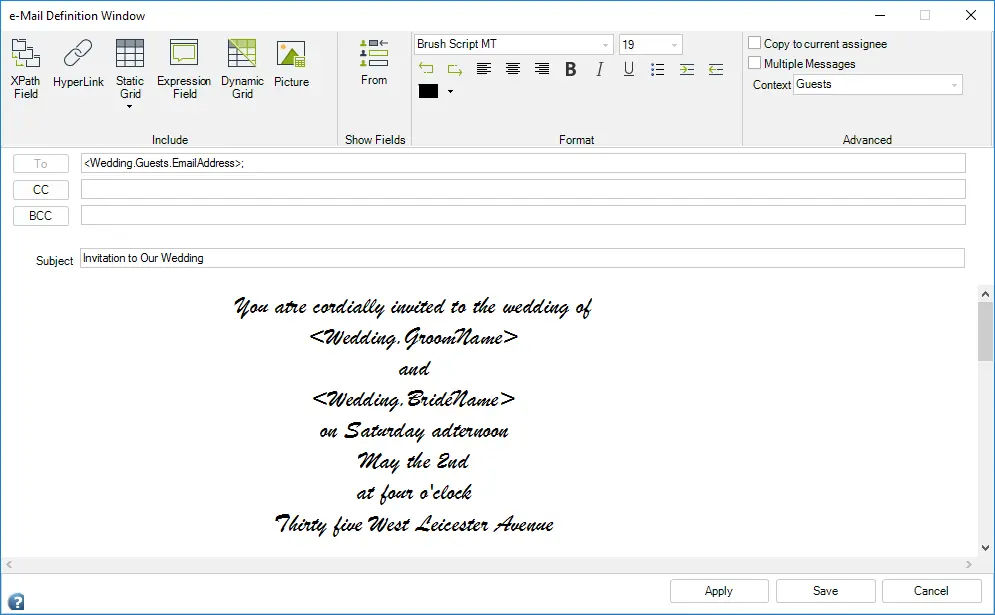
Task: Click the CC button
Action: click(41, 190)
